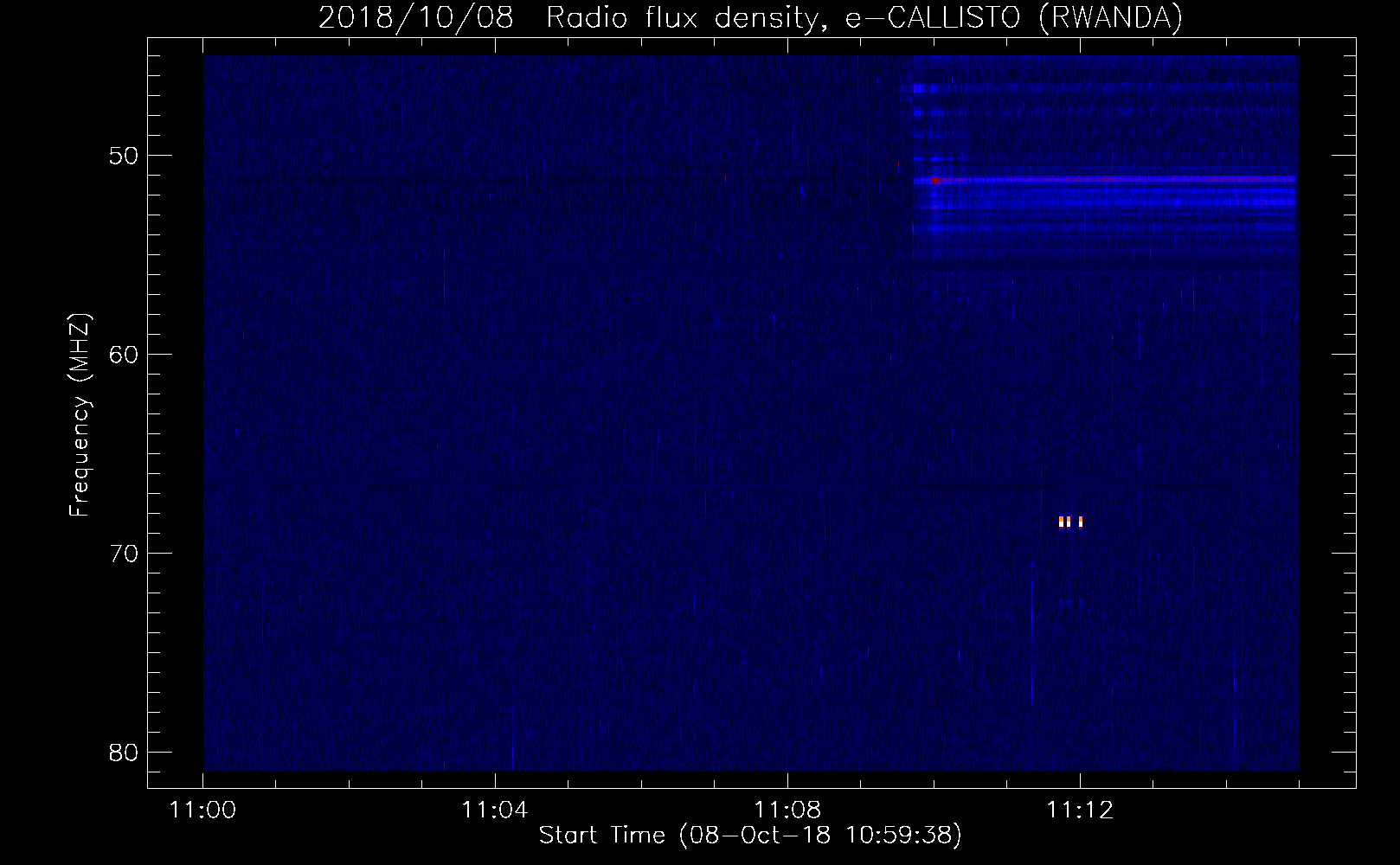Image resolution: width=1400 pixels, height=865 pixels.
Task: Click the 50 frequency tick label
Action: tap(125, 156)
